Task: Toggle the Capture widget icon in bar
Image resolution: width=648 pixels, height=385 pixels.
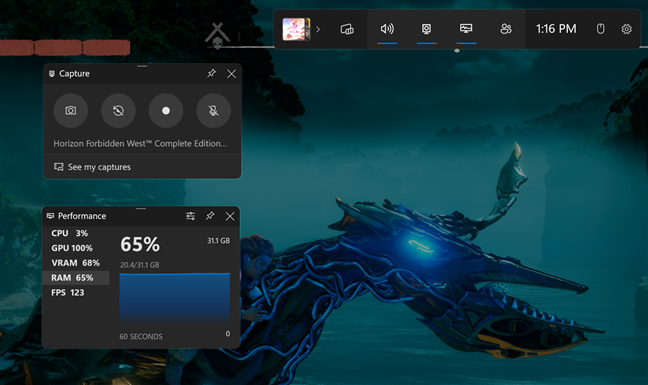Action: point(426,29)
